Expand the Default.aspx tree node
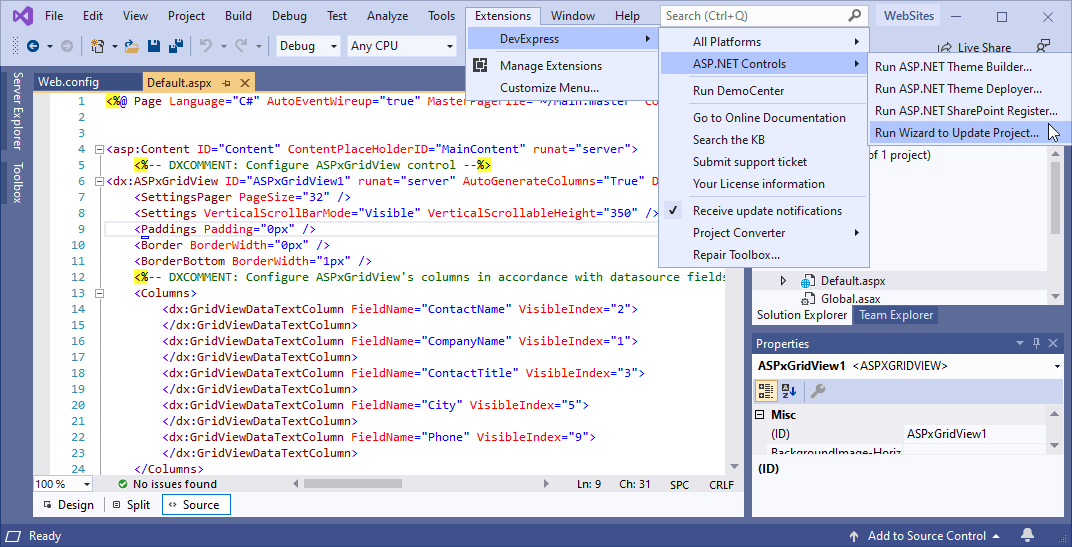 click(x=783, y=281)
